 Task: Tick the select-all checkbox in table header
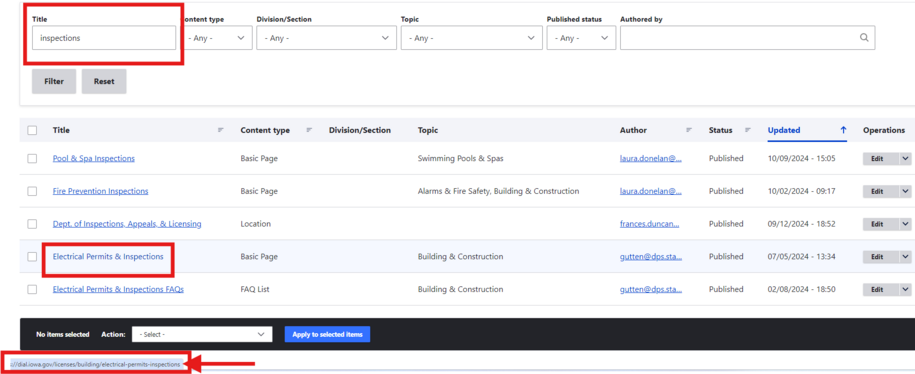pyautogui.click(x=32, y=131)
